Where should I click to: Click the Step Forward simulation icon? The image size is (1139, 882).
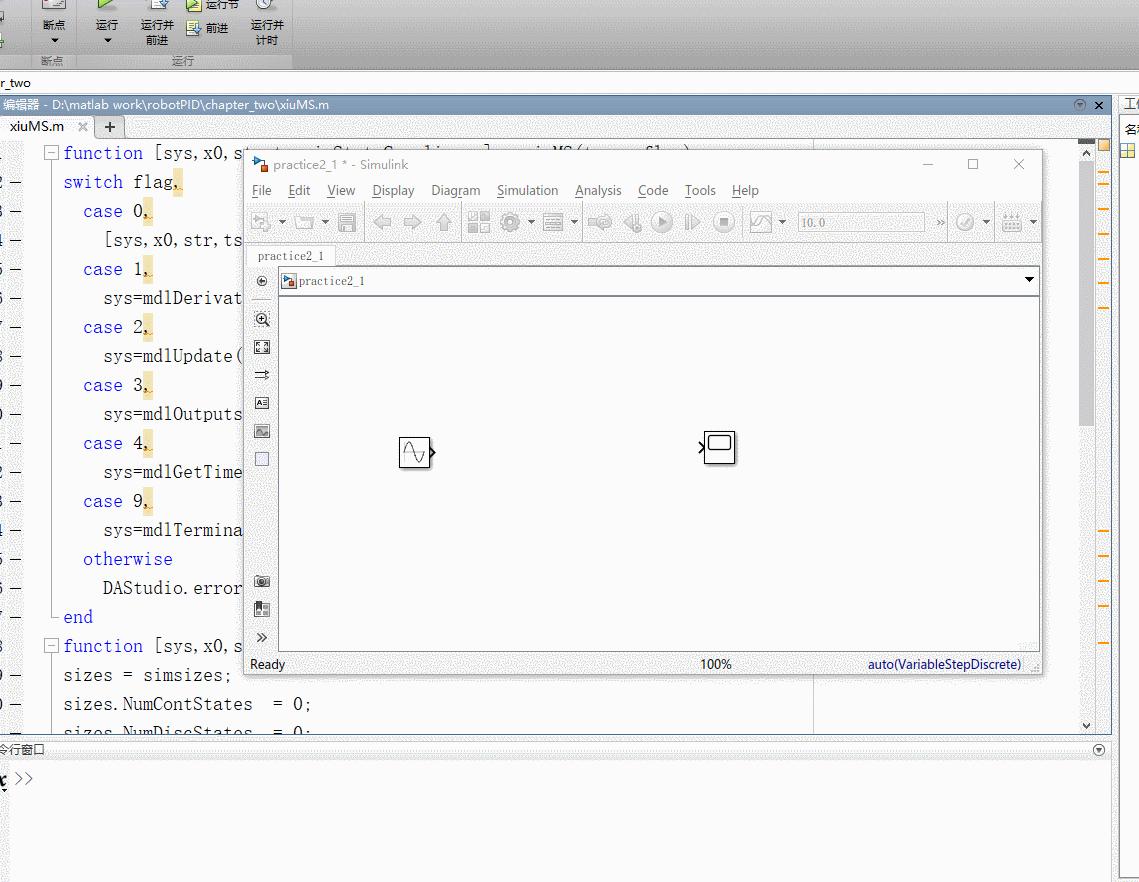pos(692,222)
